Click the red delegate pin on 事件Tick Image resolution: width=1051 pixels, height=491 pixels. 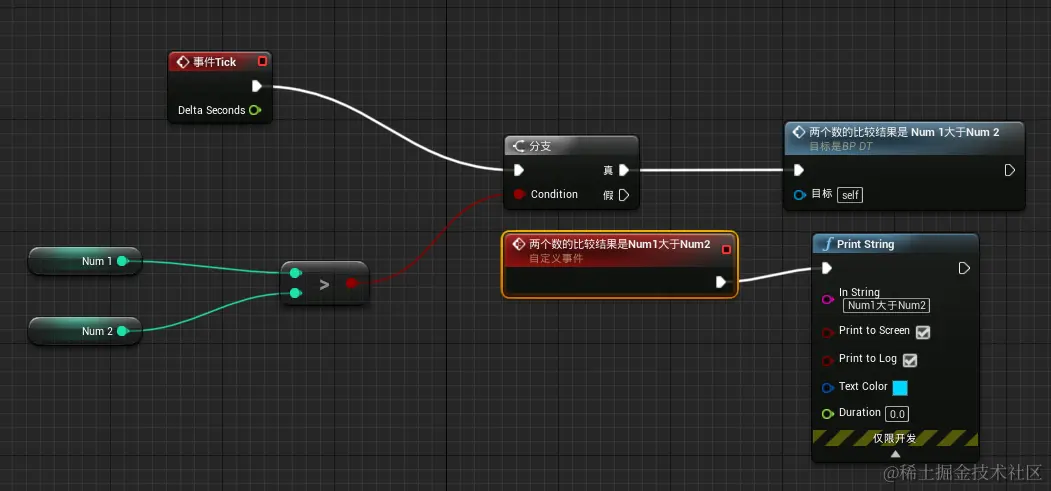[x=262, y=62]
